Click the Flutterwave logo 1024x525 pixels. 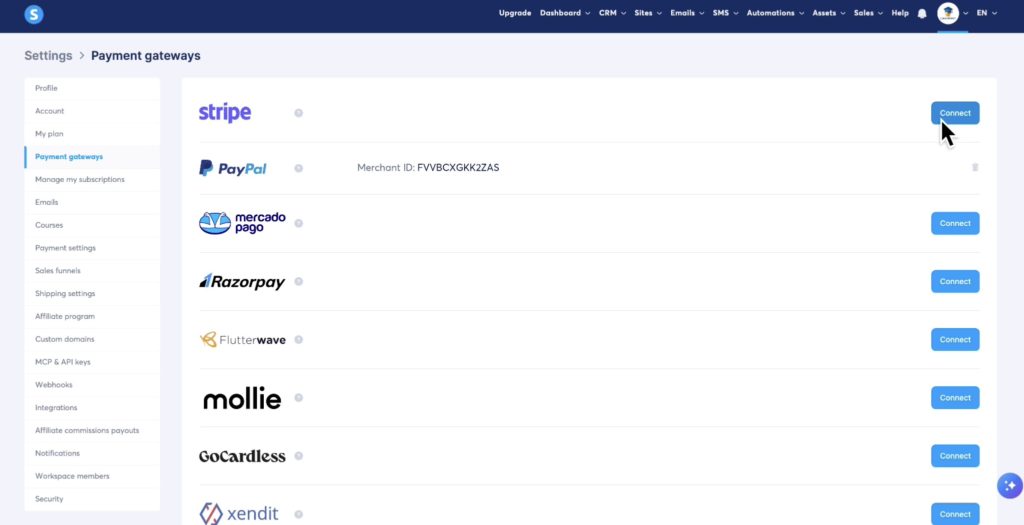coord(242,340)
